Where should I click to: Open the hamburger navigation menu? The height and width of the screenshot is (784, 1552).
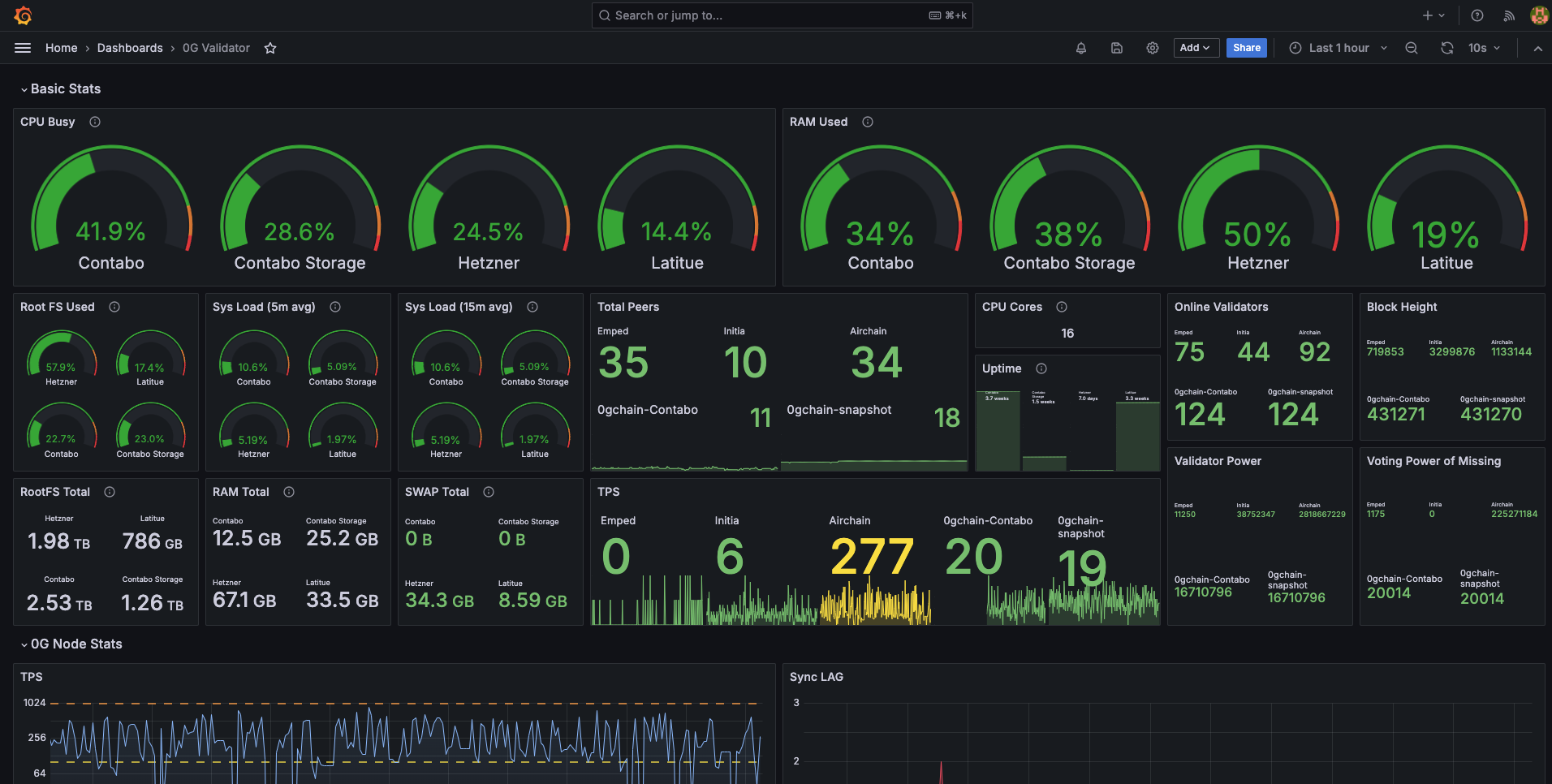(x=23, y=48)
